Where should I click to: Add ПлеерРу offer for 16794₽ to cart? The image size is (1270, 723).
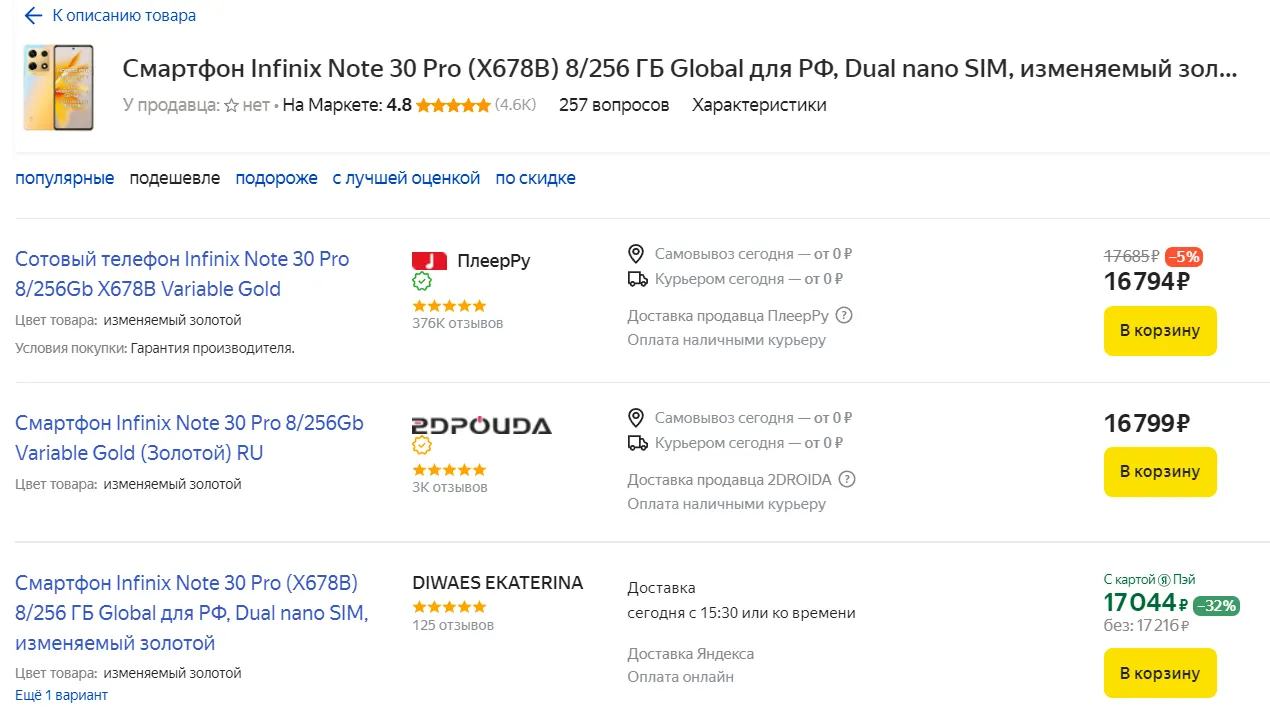tap(1159, 331)
